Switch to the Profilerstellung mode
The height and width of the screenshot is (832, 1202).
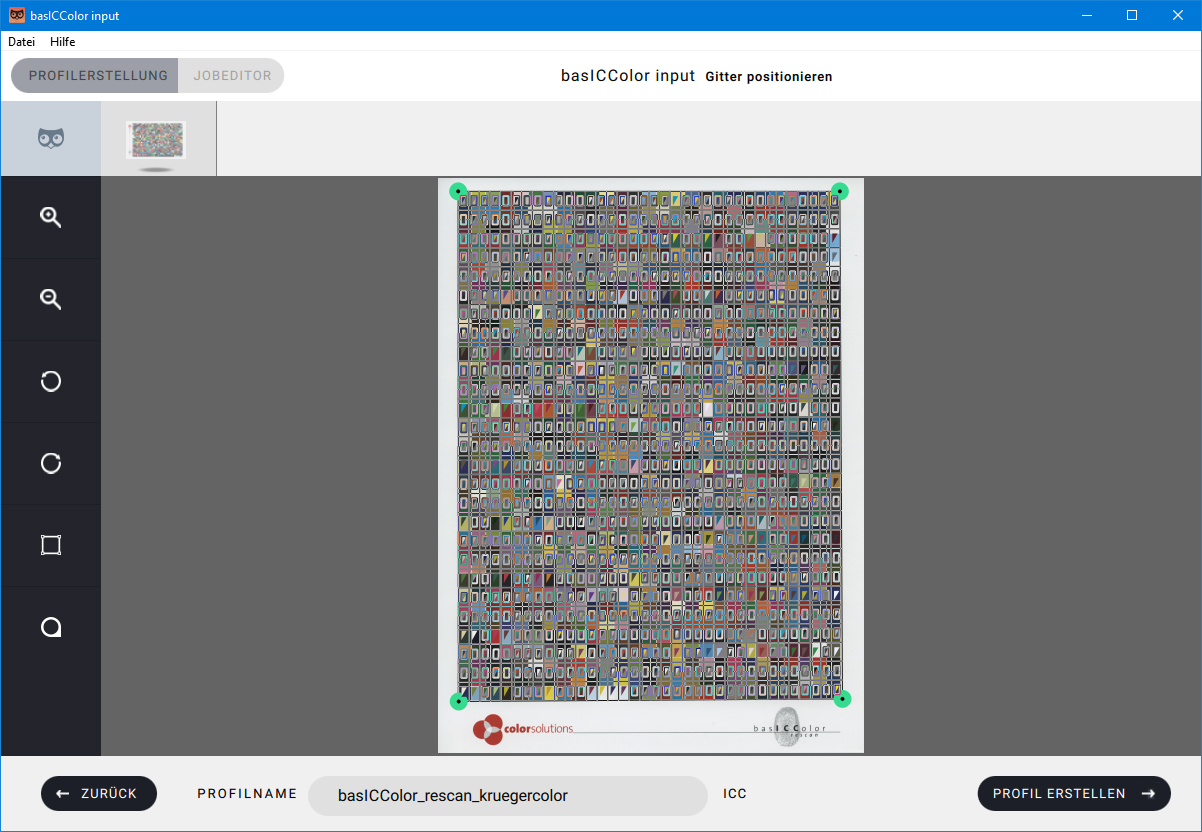coord(97,76)
